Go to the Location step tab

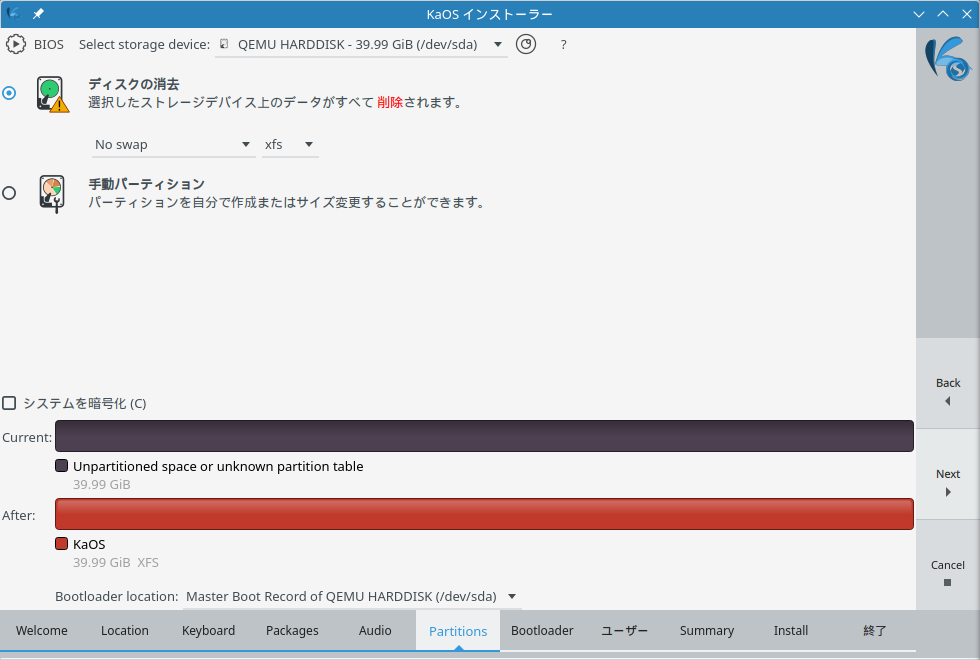[x=125, y=631]
